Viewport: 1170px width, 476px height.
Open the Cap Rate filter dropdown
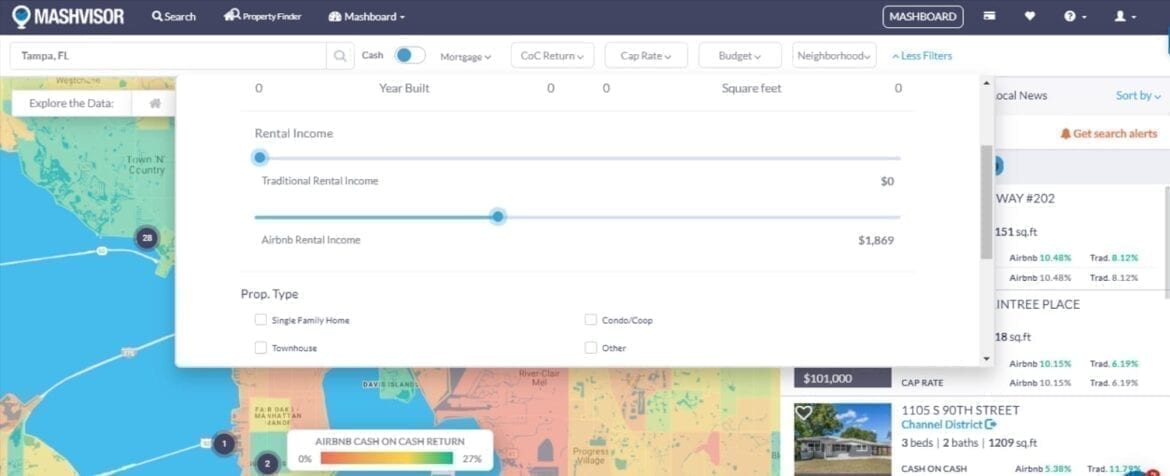pos(645,56)
